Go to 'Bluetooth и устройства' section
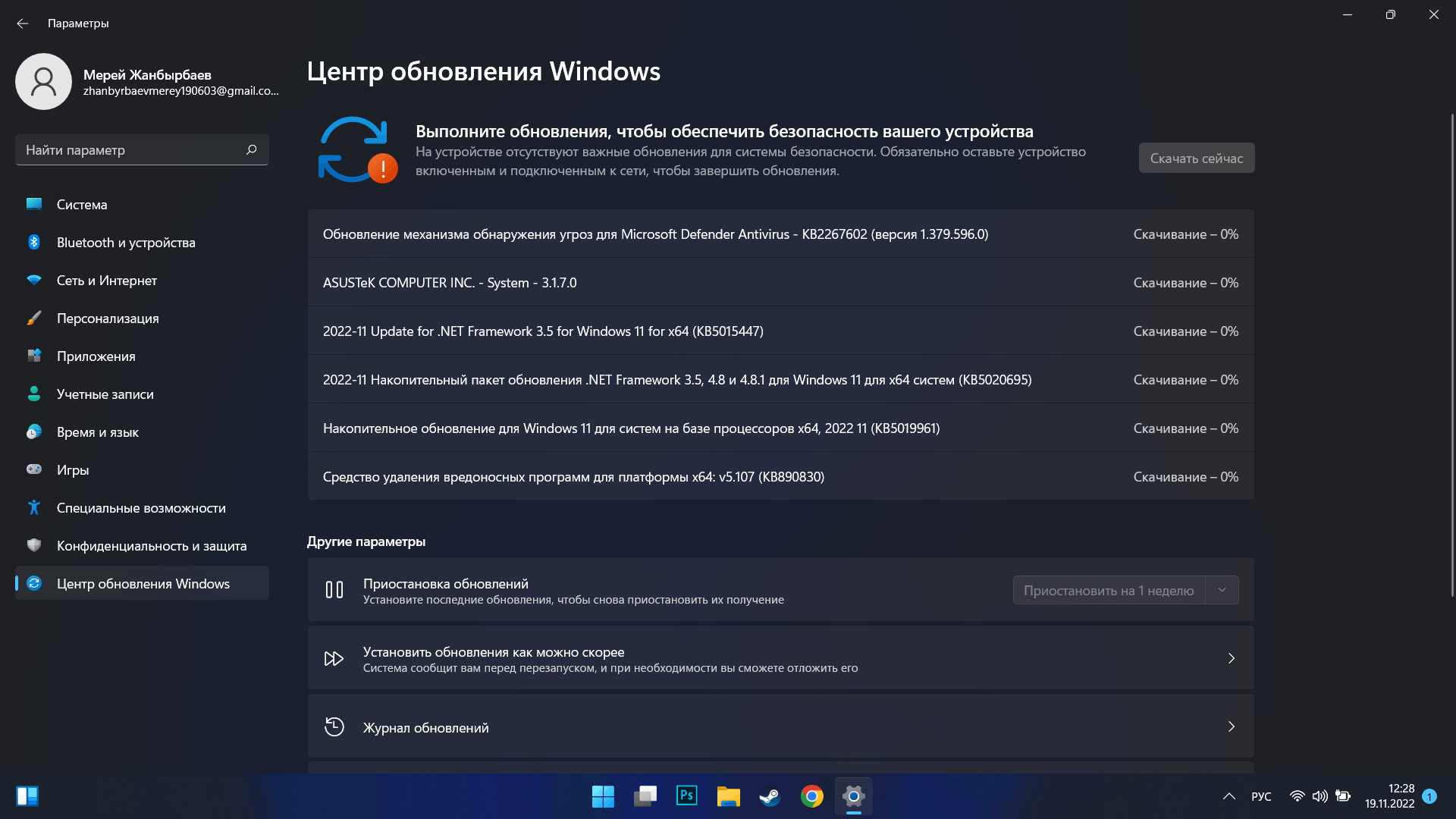Image resolution: width=1456 pixels, height=819 pixels. [x=126, y=243]
